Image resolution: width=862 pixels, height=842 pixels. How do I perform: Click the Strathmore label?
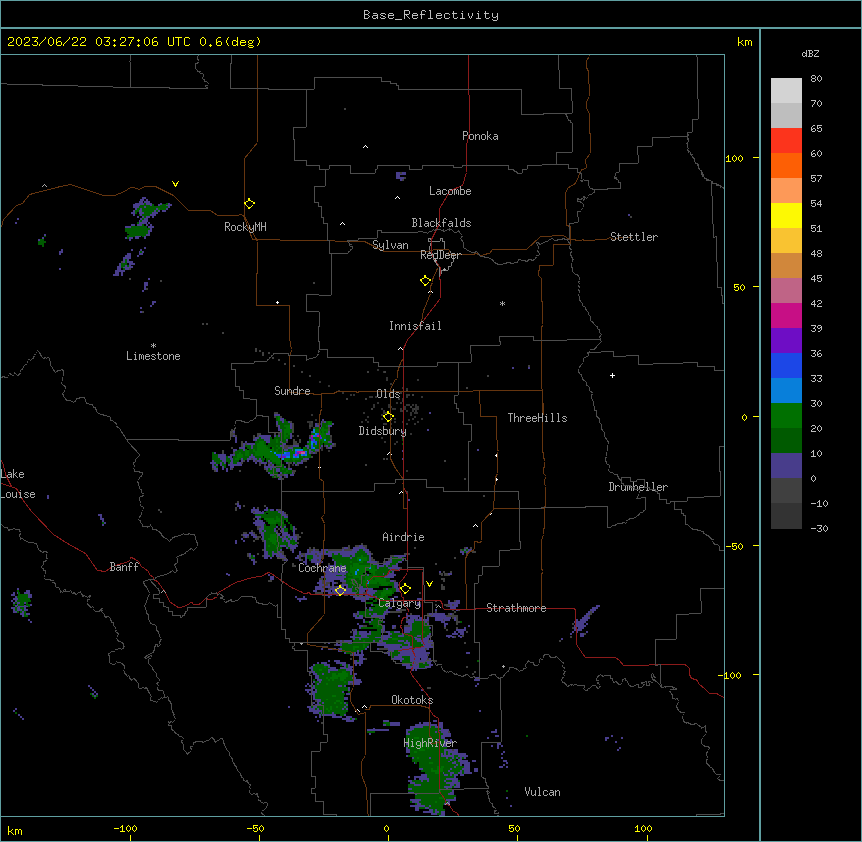point(516,608)
